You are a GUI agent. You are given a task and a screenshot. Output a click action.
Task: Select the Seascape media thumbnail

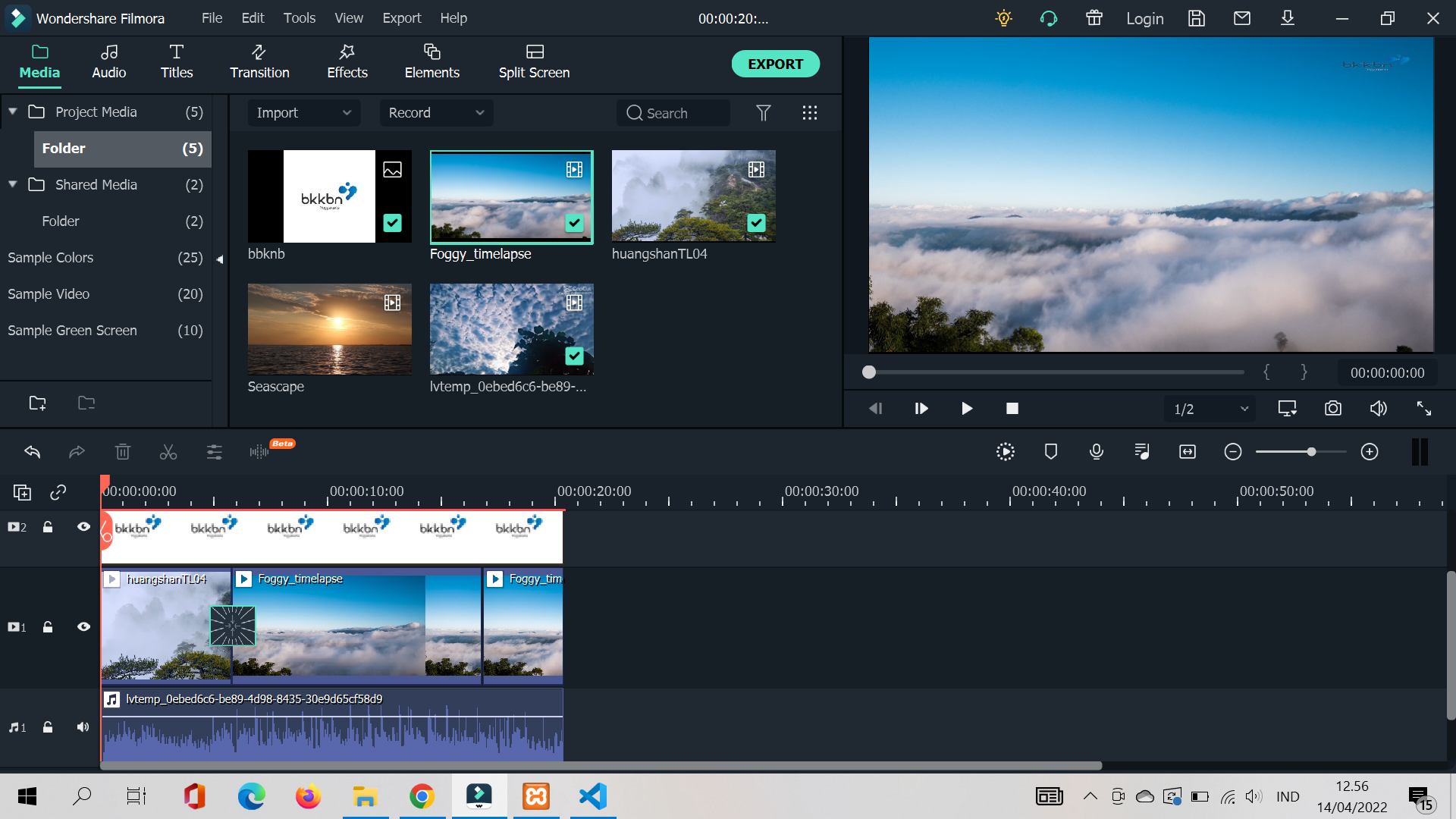[329, 329]
